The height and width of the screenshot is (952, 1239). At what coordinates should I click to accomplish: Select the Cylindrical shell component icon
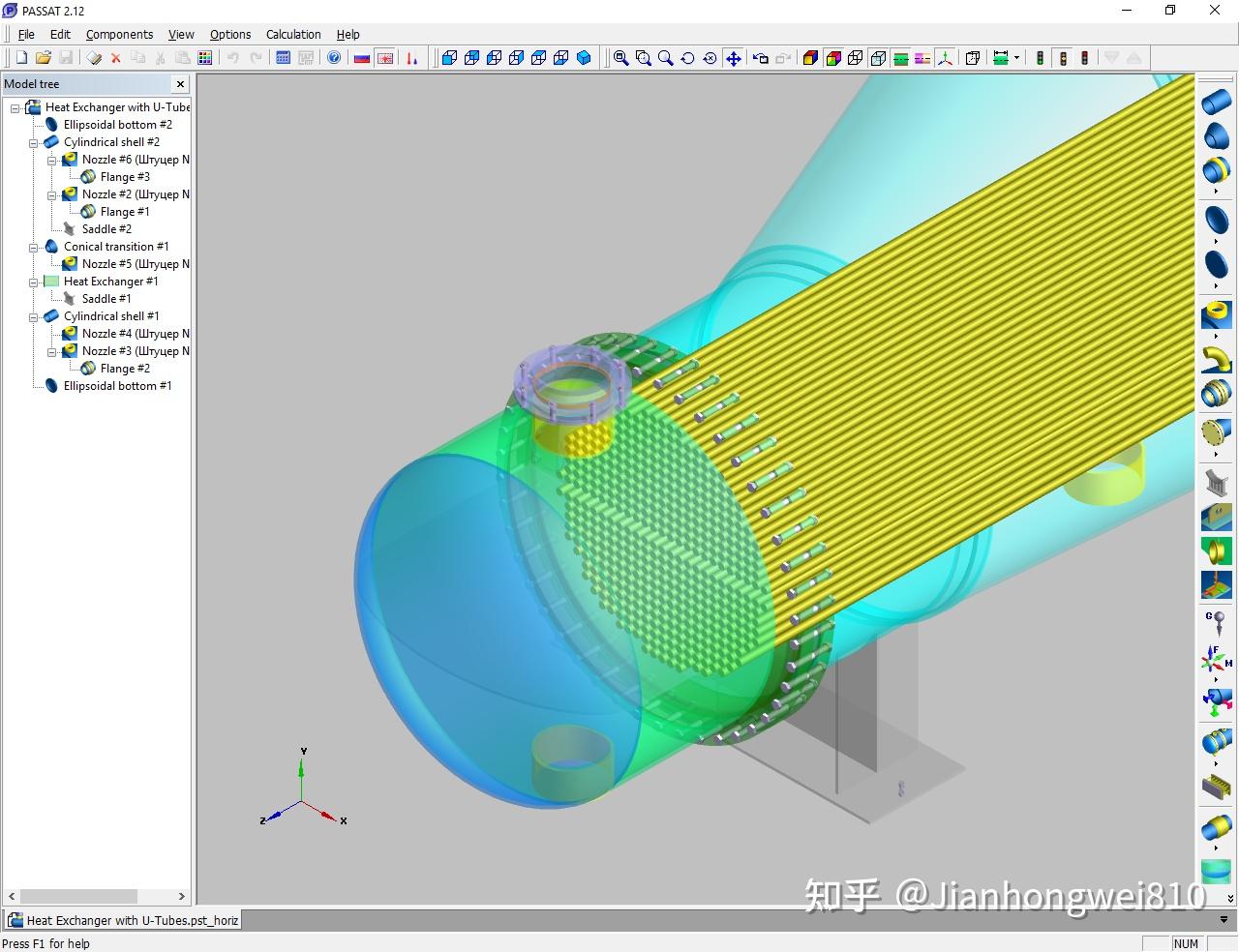[1216, 100]
